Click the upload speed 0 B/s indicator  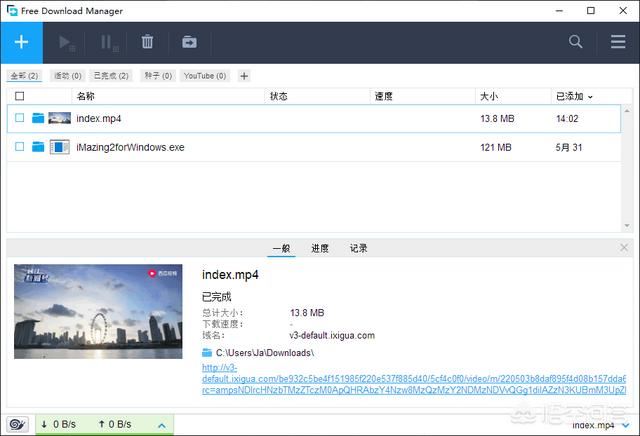coord(115,425)
